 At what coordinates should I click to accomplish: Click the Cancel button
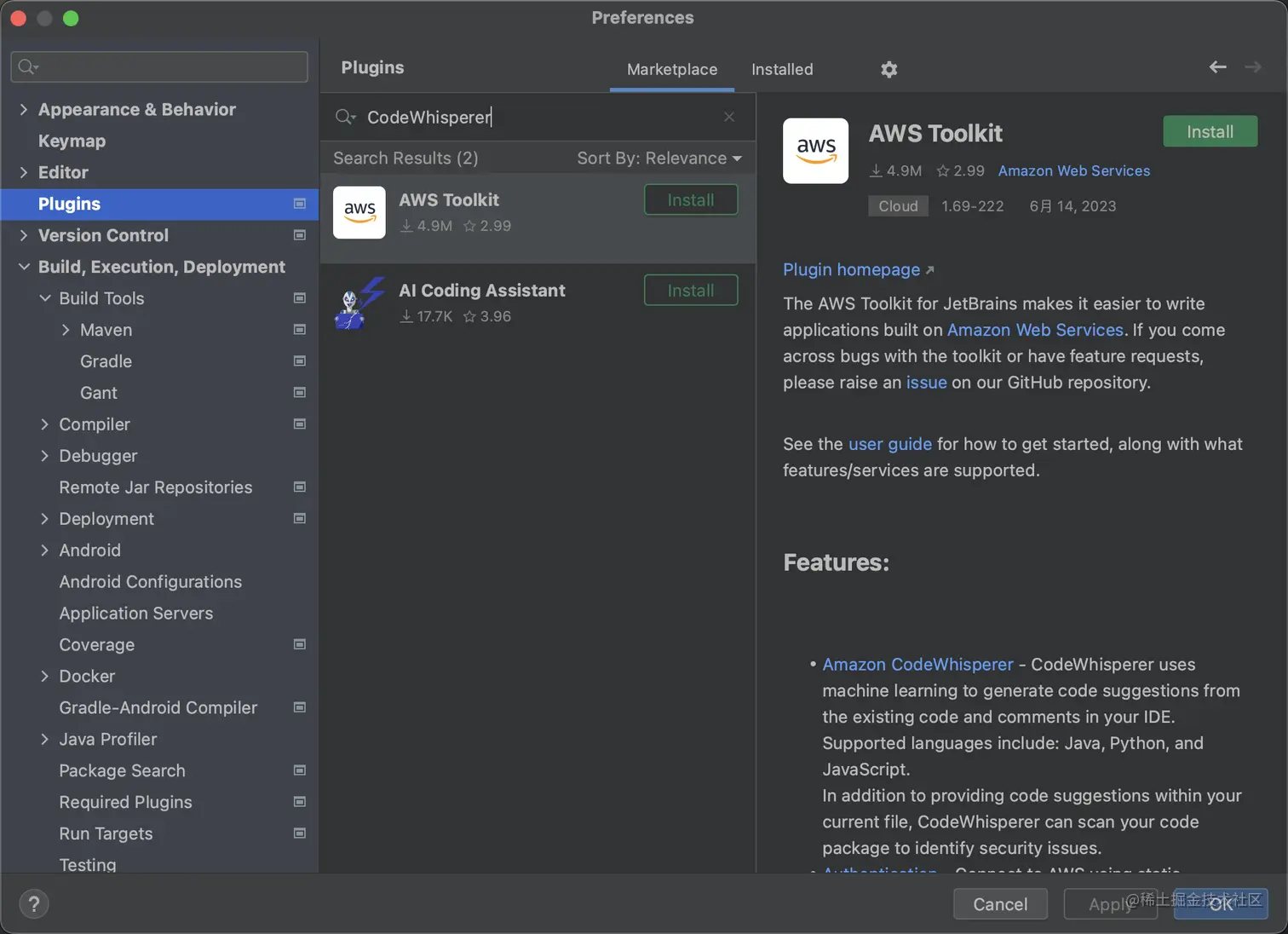(x=1000, y=904)
